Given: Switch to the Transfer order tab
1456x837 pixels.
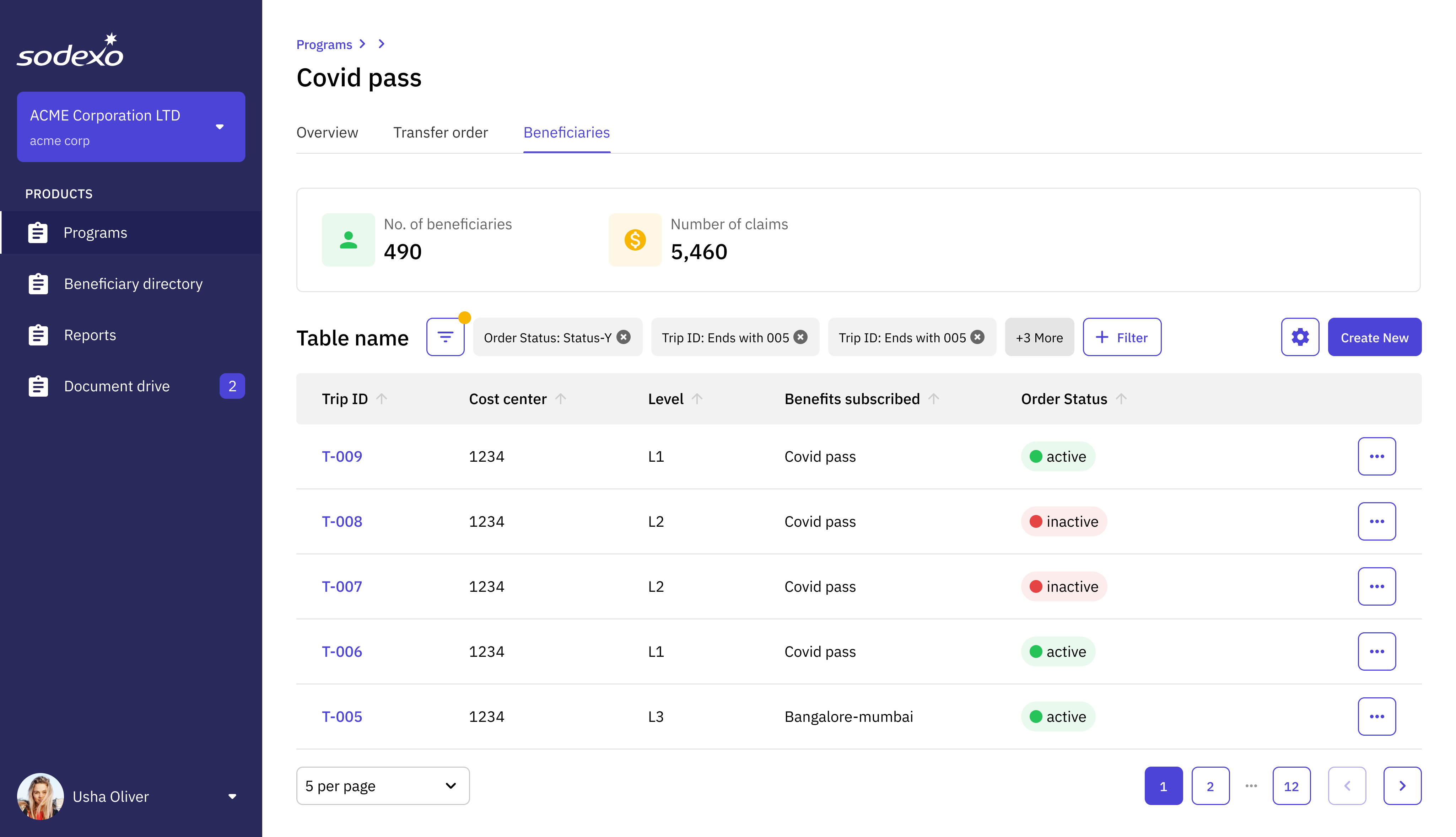Looking at the screenshot, I should [440, 133].
